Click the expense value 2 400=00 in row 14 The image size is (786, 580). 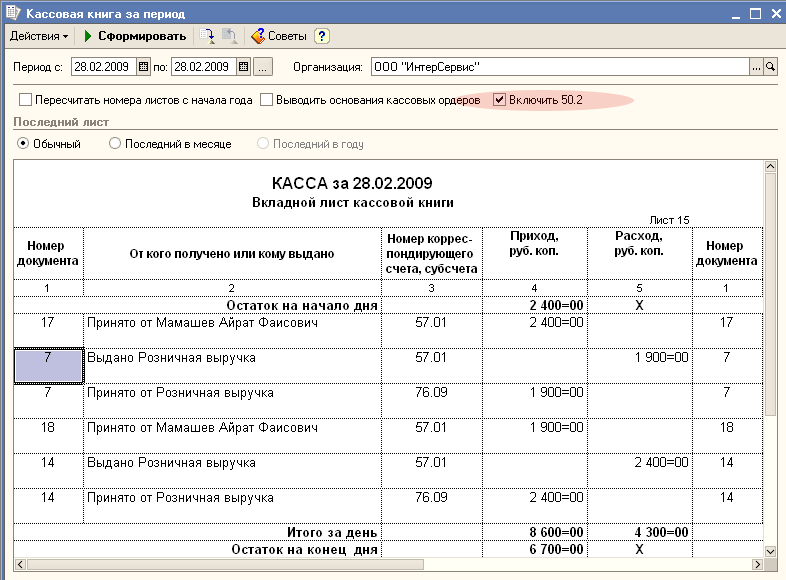(661, 462)
